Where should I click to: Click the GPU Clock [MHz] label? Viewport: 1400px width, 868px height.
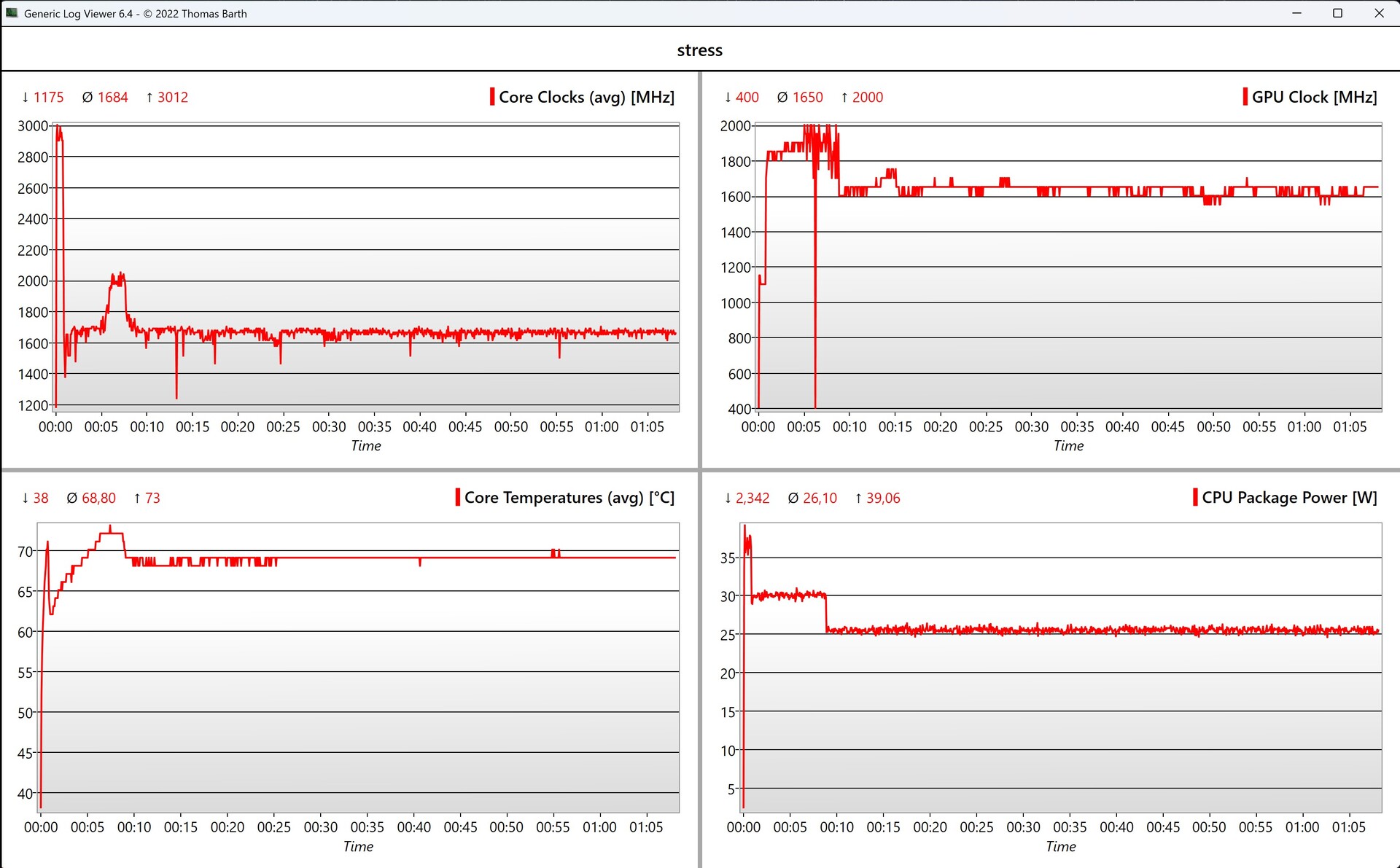(x=1314, y=97)
